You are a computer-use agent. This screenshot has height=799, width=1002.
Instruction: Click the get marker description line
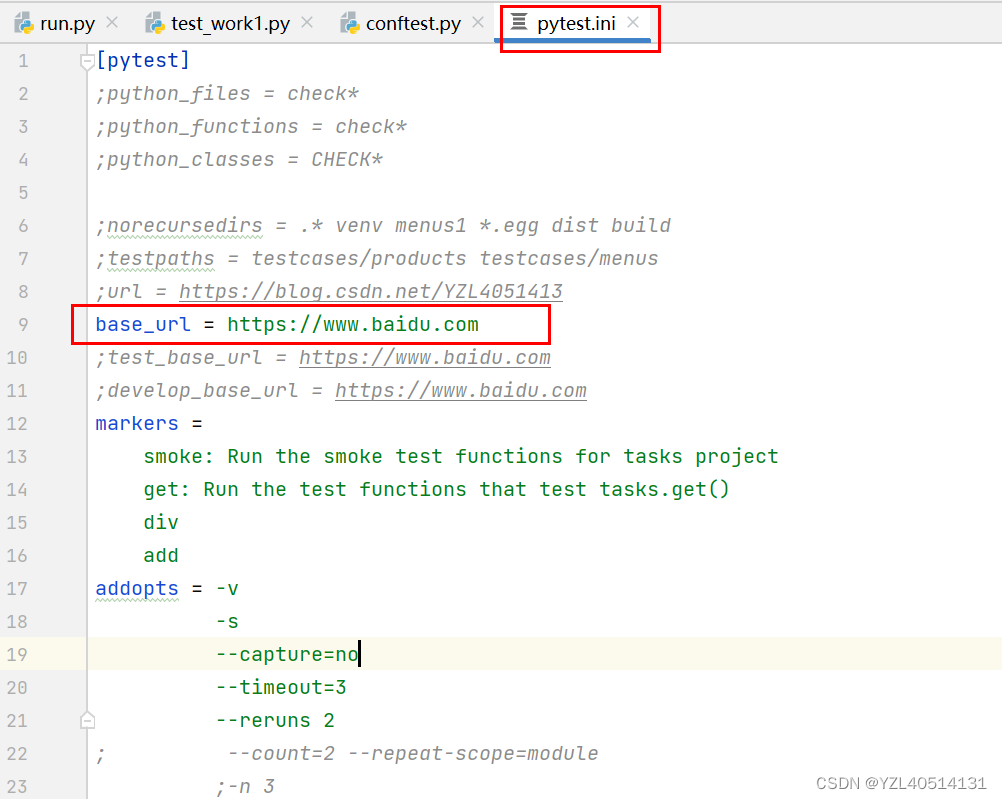point(436,489)
